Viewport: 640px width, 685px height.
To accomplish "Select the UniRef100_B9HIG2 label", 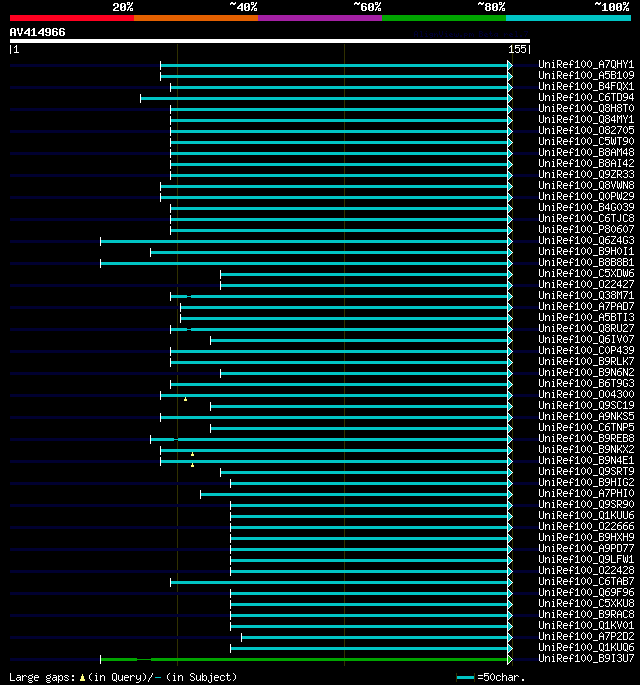I will click(586, 482).
